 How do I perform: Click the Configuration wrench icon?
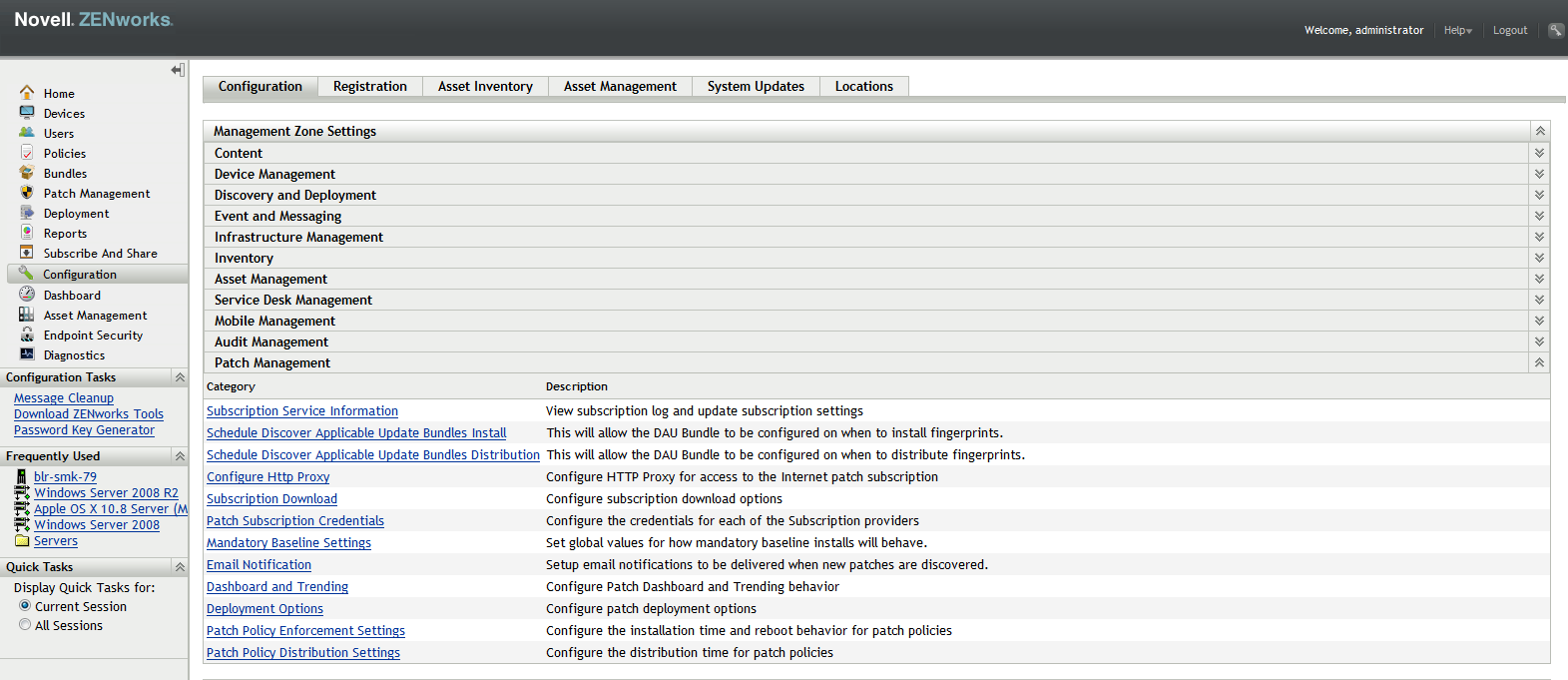pos(27,273)
